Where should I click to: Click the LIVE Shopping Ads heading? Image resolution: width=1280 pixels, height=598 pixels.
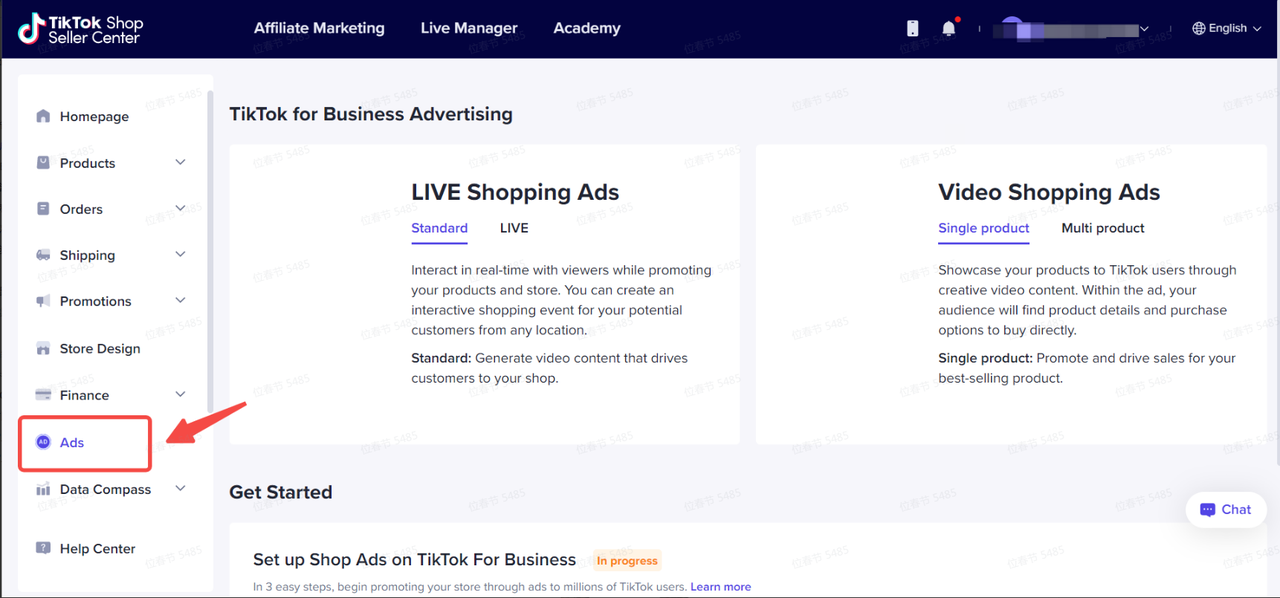515,192
